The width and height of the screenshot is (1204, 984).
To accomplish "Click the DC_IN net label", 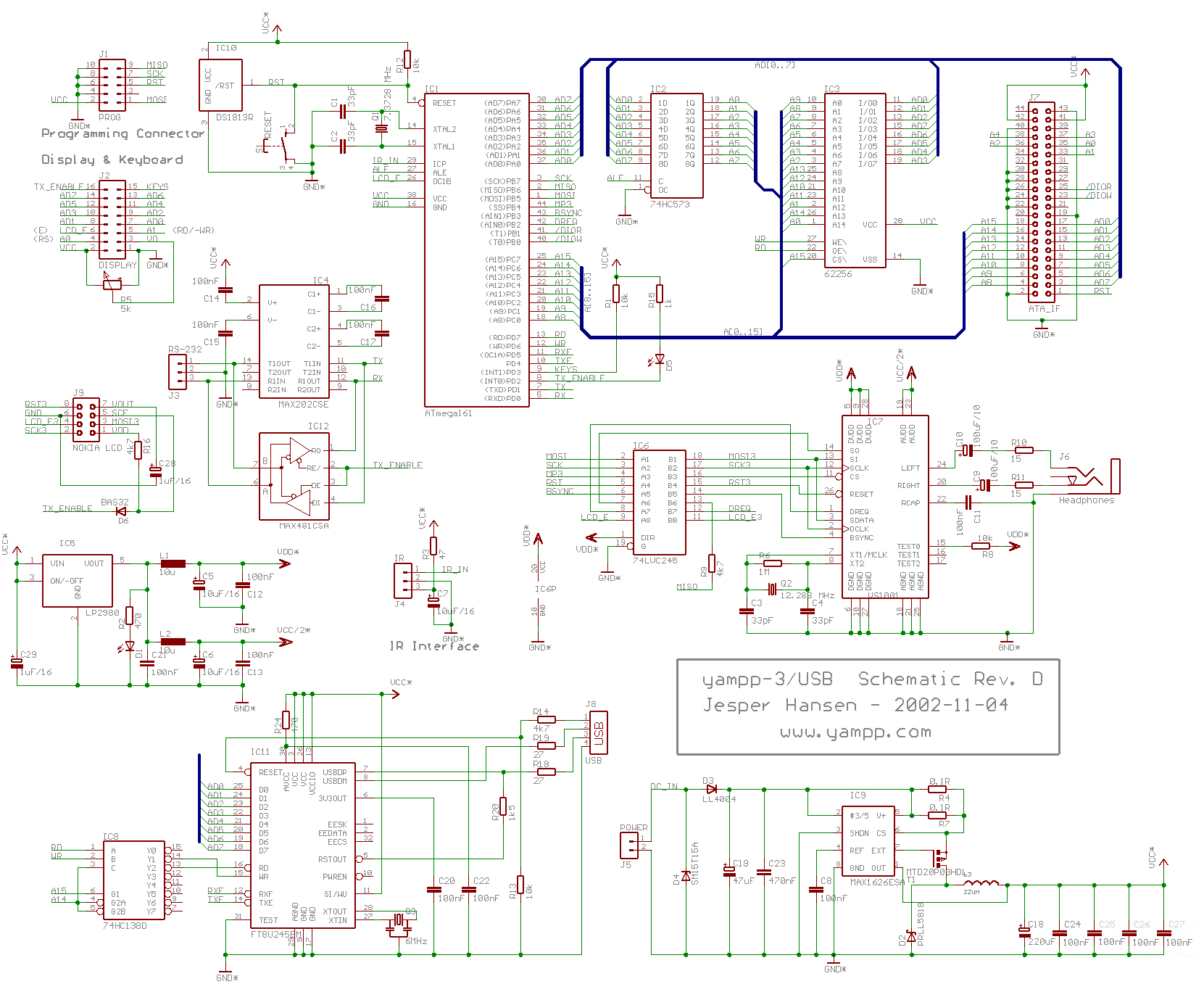I will click(664, 786).
